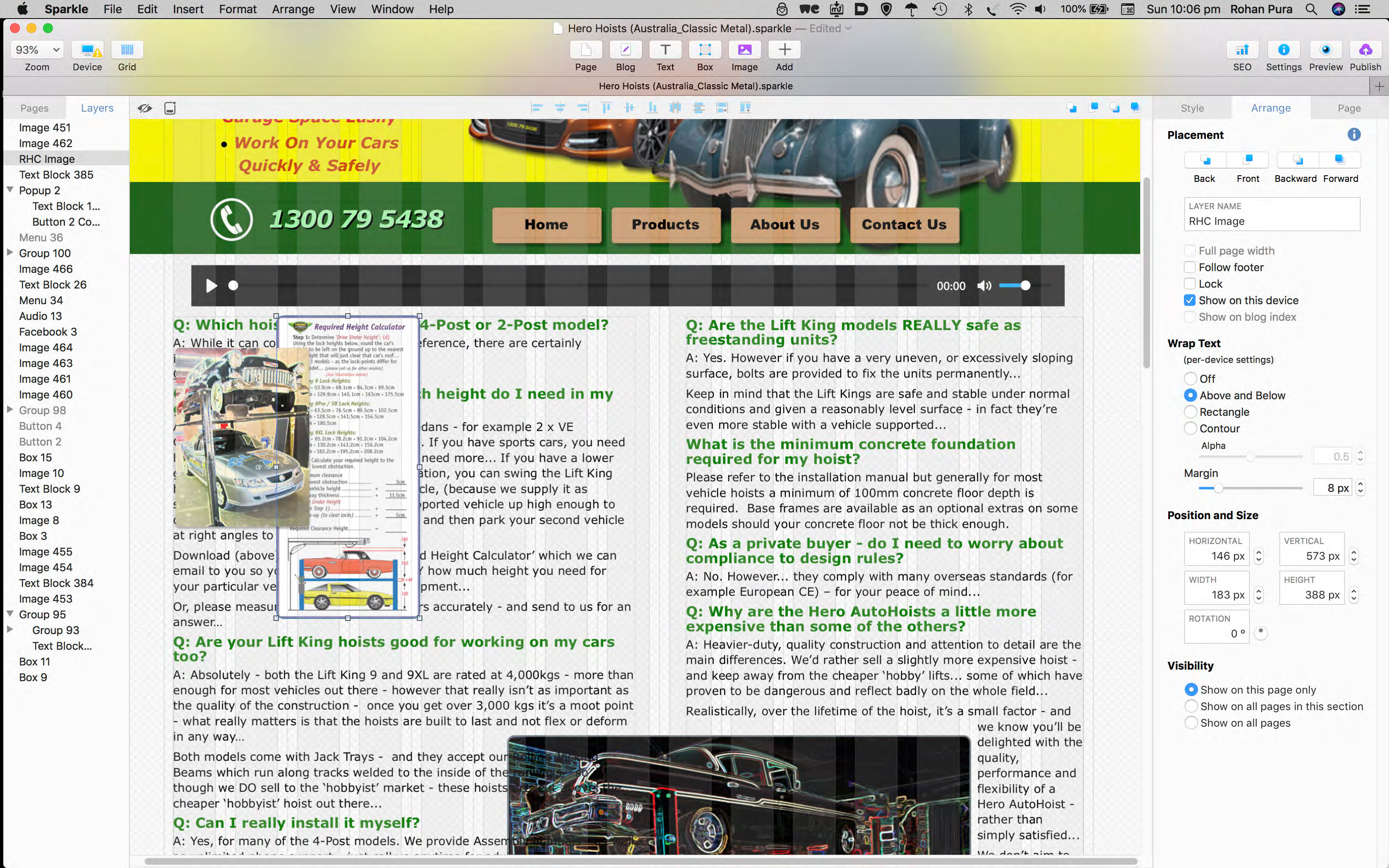Move layer Backward in Placement panel

click(x=1297, y=160)
